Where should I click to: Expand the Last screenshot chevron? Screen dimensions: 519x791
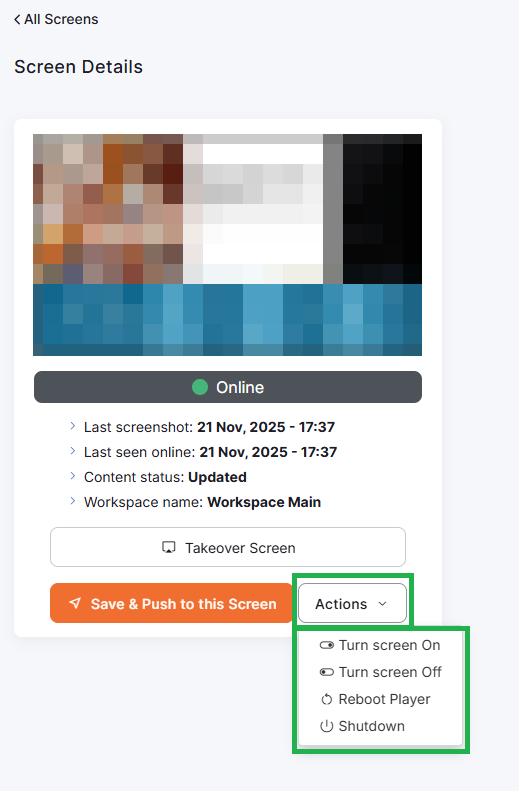[x=73, y=426]
